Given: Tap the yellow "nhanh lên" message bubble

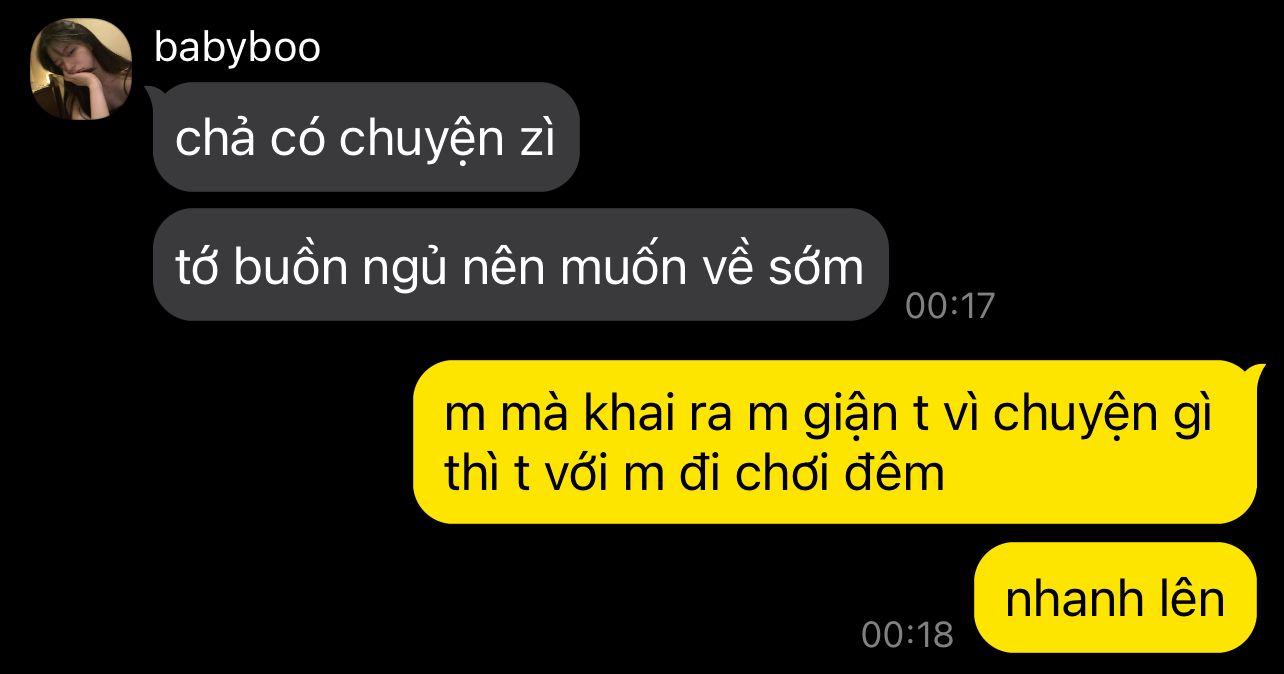Looking at the screenshot, I should pos(1115,598).
